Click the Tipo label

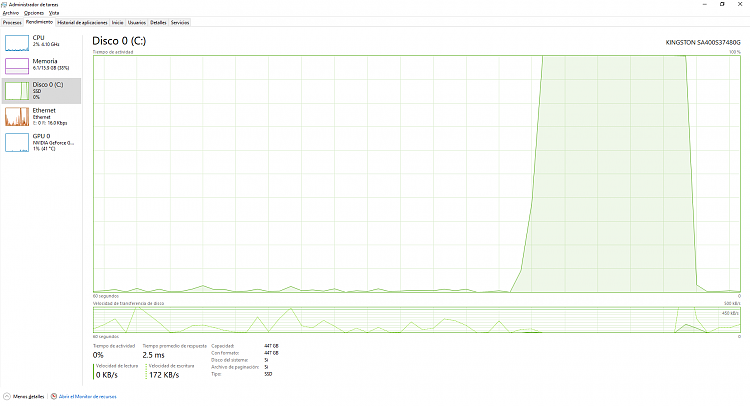point(216,374)
